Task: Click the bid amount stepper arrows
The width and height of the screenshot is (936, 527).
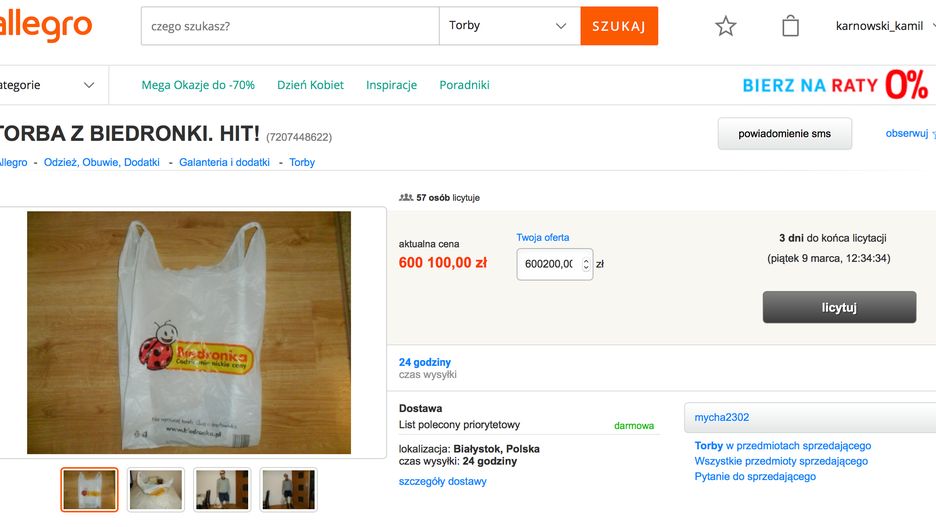Action: [x=586, y=264]
